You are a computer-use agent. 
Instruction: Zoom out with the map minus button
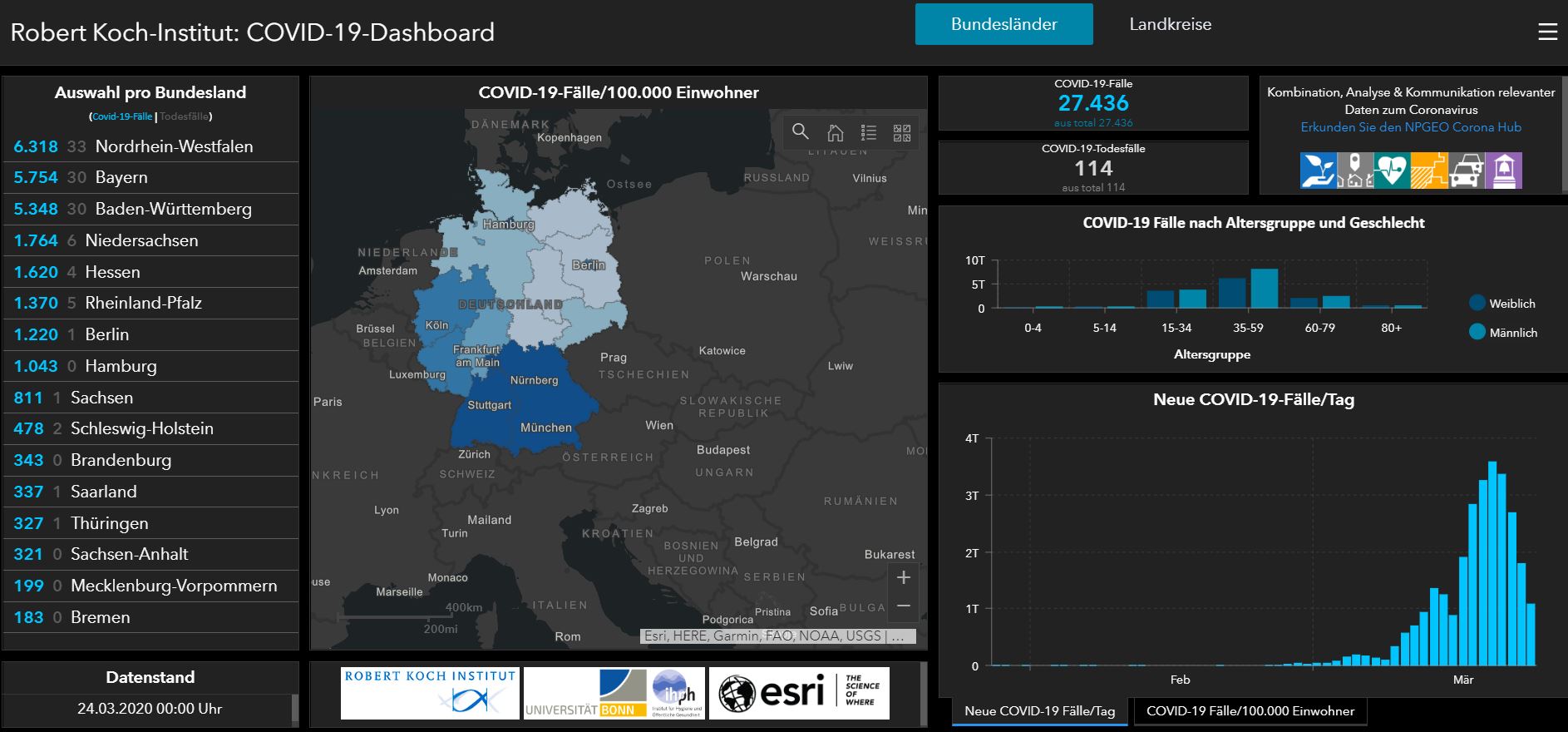(x=904, y=606)
